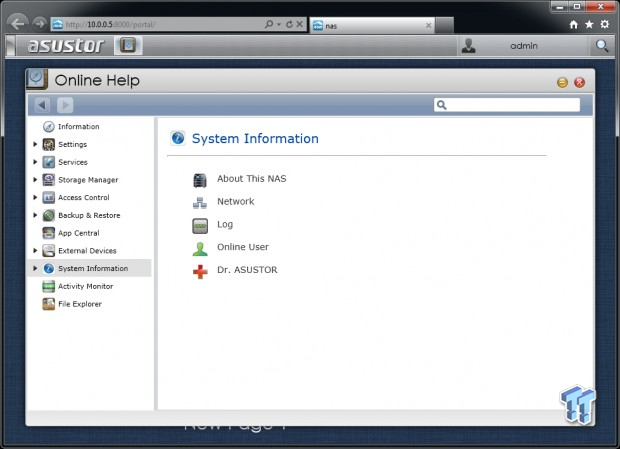Open the Online User help link

tap(243, 247)
